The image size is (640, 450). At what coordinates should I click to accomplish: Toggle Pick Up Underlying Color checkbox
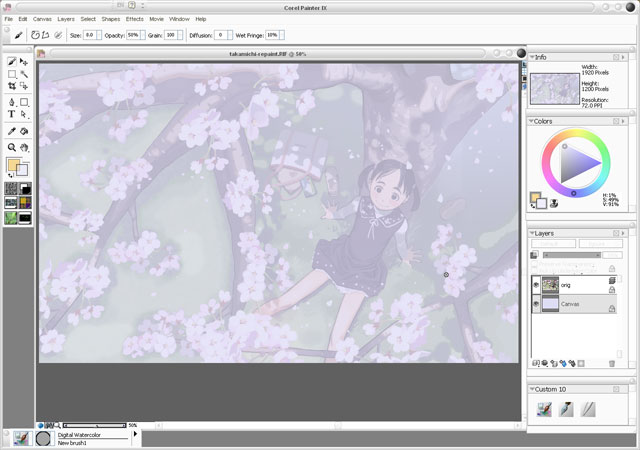pos(534,271)
